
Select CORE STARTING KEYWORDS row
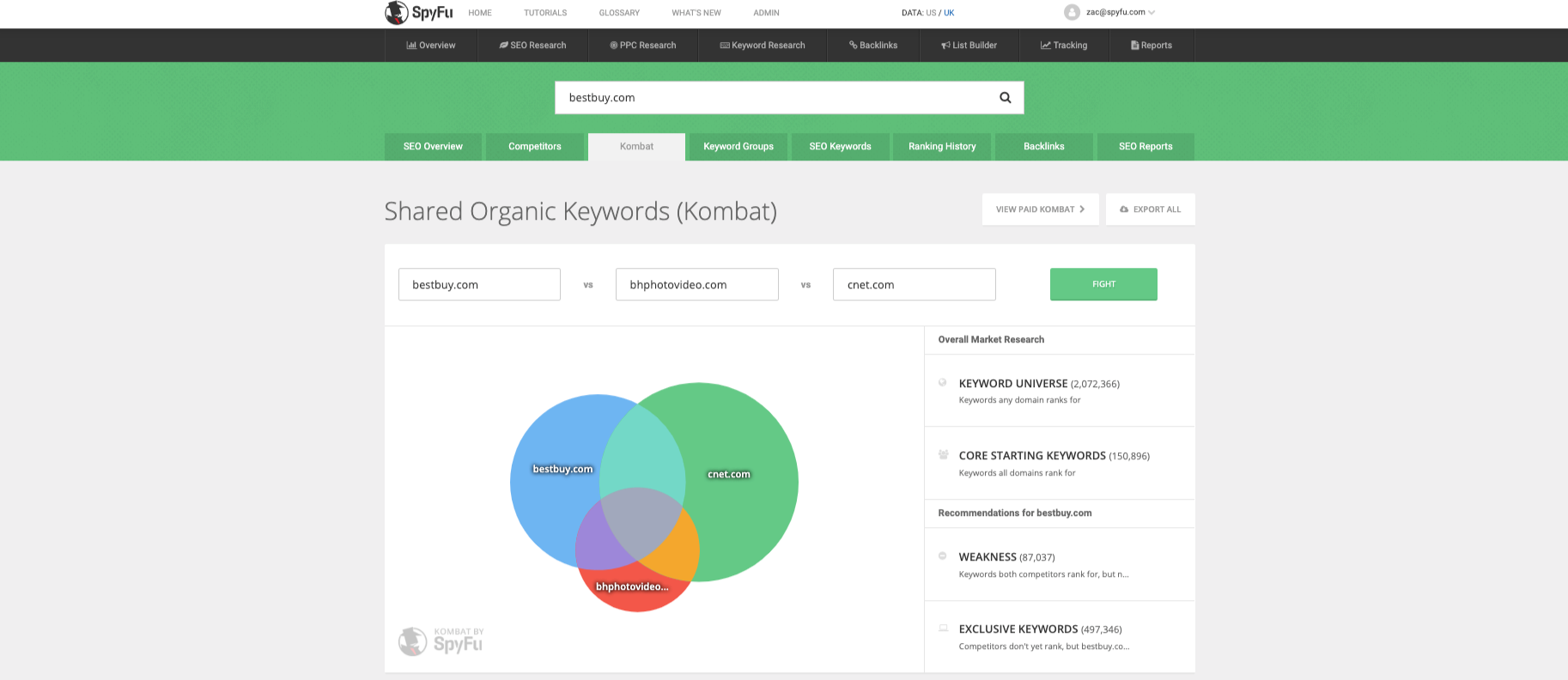click(x=1060, y=464)
